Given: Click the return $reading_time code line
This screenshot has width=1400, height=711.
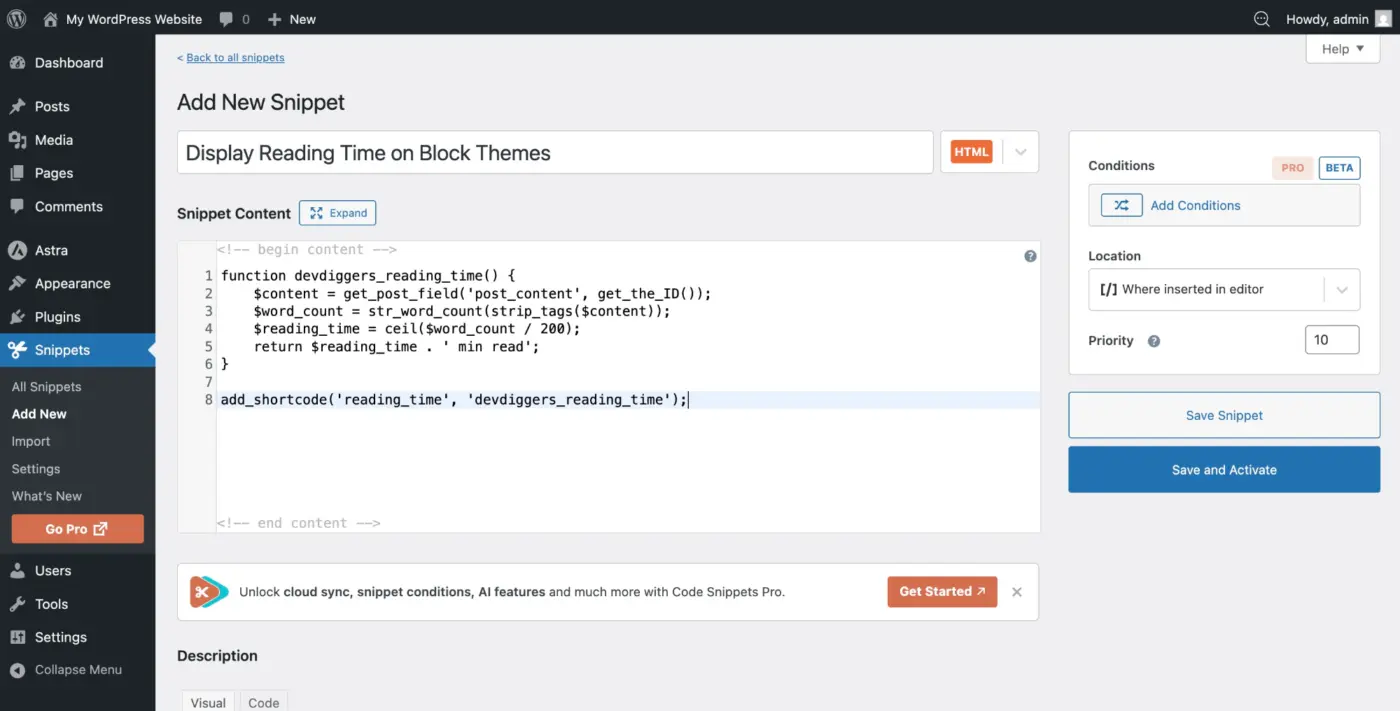Looking at the screenshot, I should coord(396,347).
